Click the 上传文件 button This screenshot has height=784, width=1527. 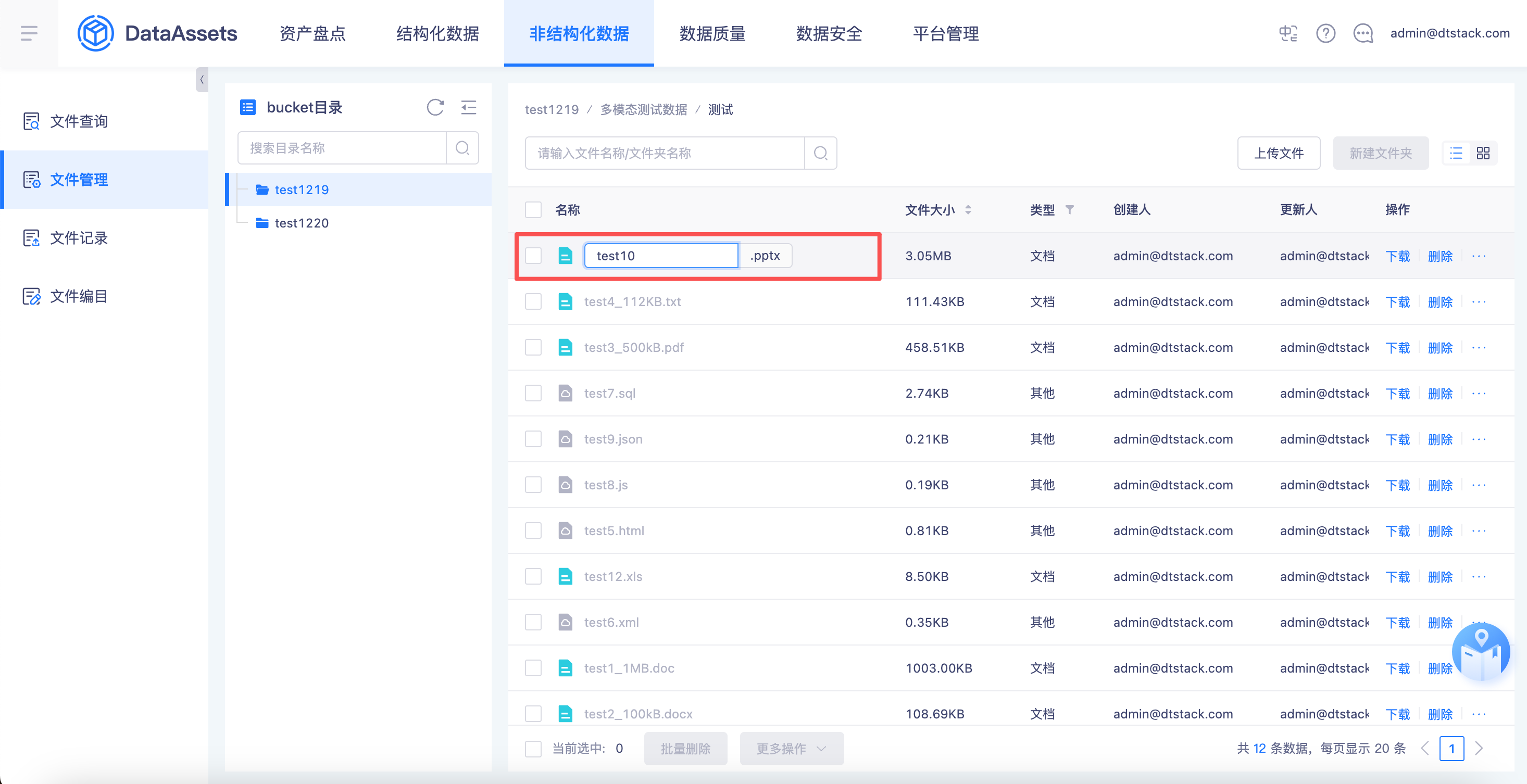tap(1279, 154)
